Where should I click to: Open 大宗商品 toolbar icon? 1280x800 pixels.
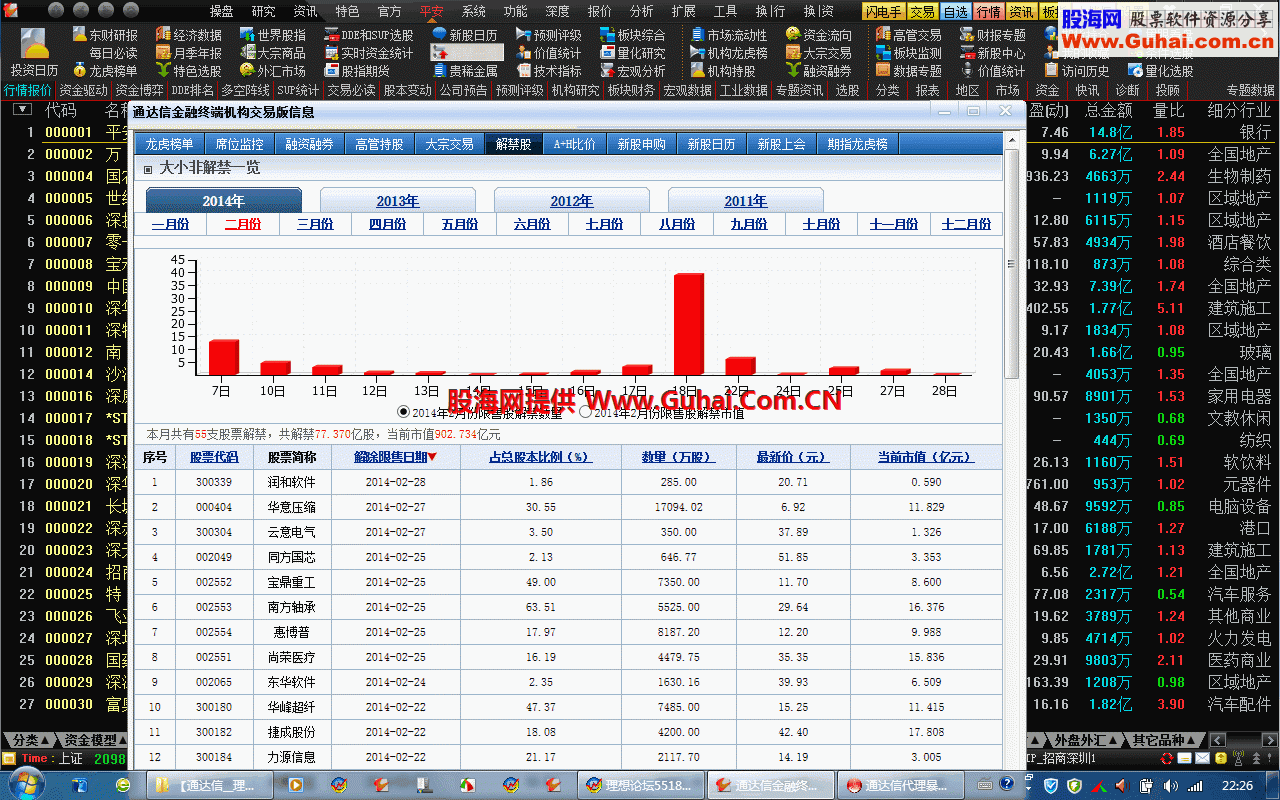[273, 53]
